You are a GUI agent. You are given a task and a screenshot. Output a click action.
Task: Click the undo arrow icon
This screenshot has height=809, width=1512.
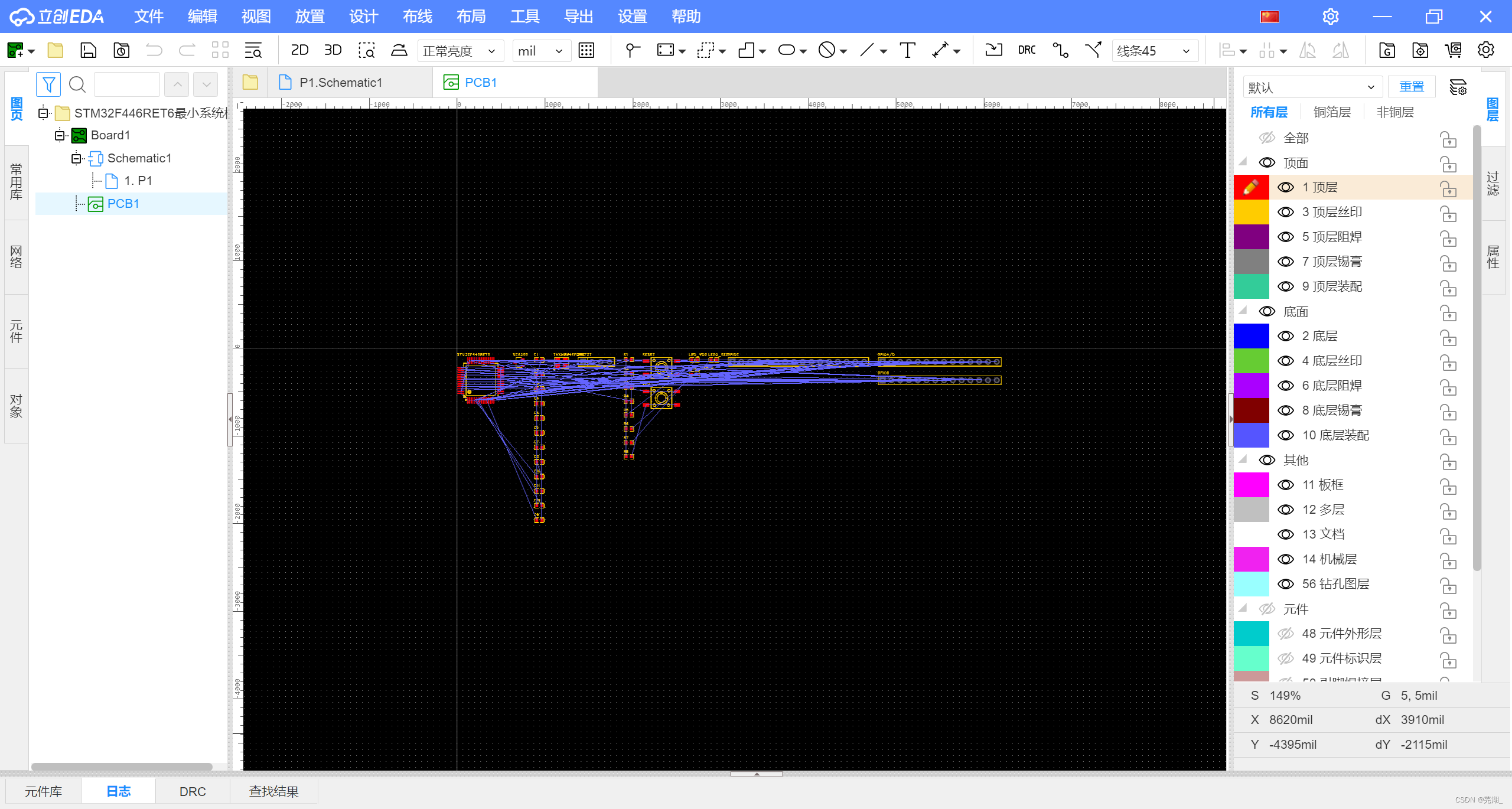click(x=154, y=51)
